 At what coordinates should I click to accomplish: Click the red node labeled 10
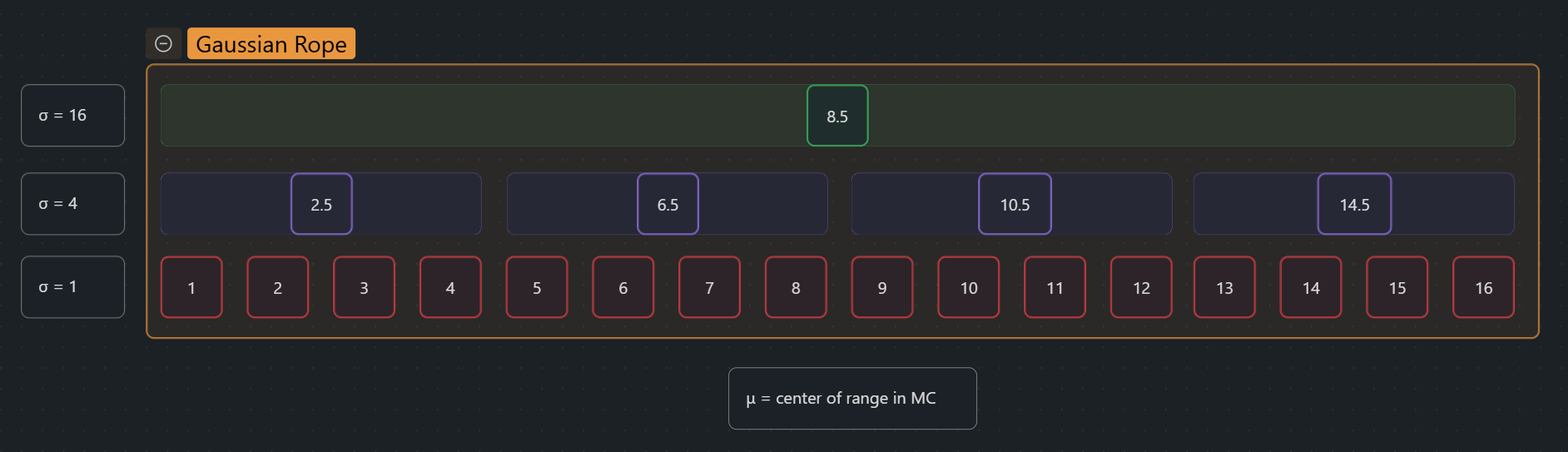969,287
